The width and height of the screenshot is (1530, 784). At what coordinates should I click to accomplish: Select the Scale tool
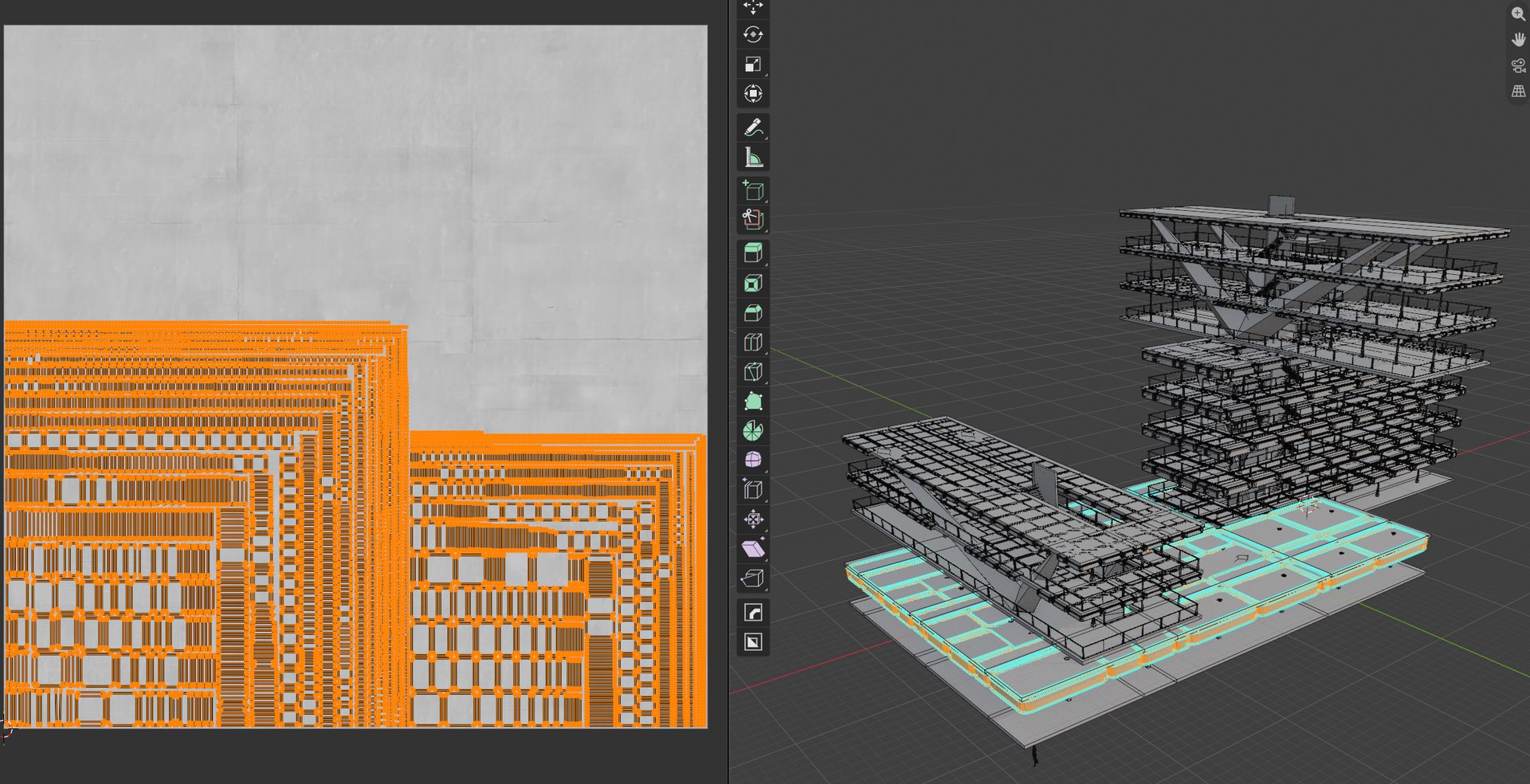pos(753,65)
